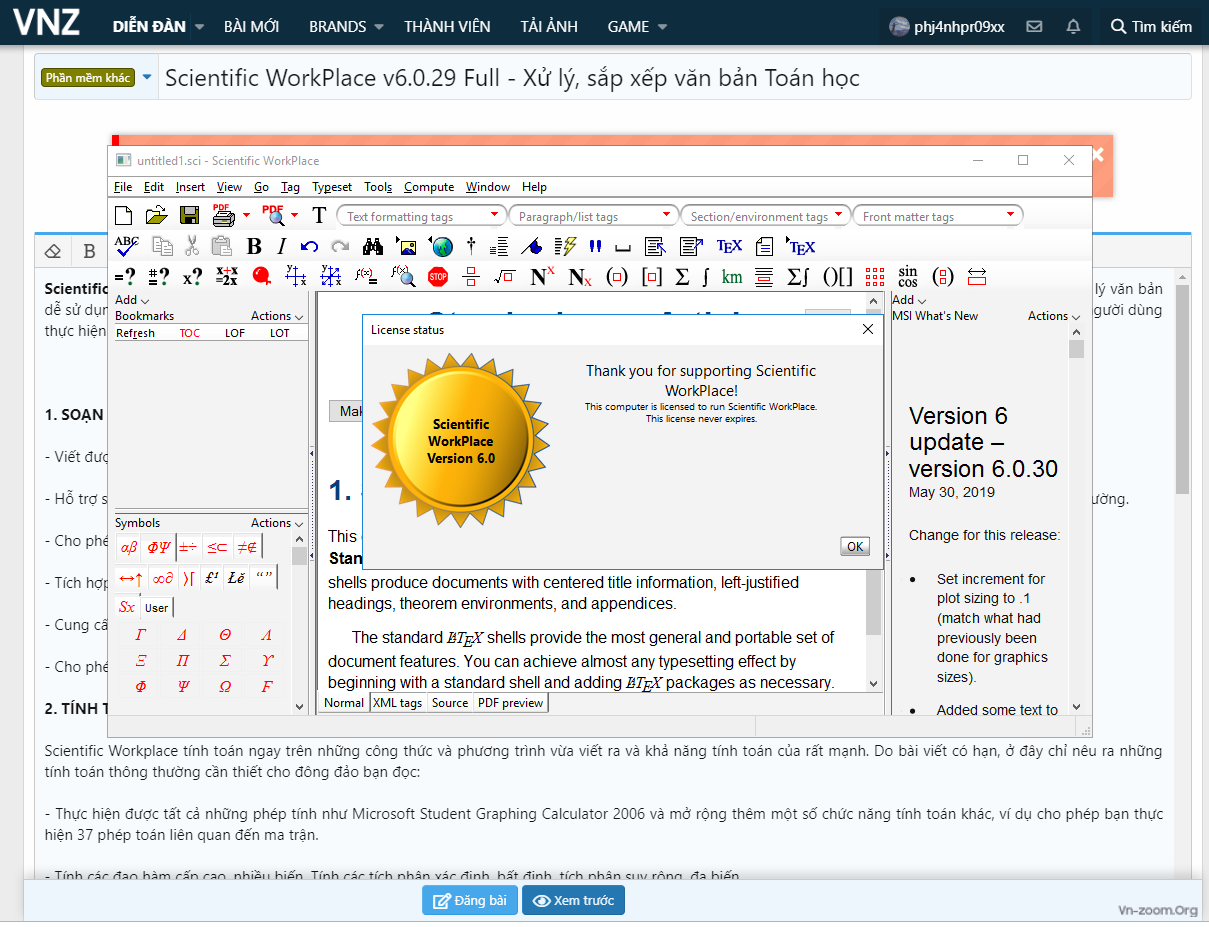This screenshot has width=1209, height=927.
Task: Switch to the PDF preview tab
Action: (x=510, y=703)
